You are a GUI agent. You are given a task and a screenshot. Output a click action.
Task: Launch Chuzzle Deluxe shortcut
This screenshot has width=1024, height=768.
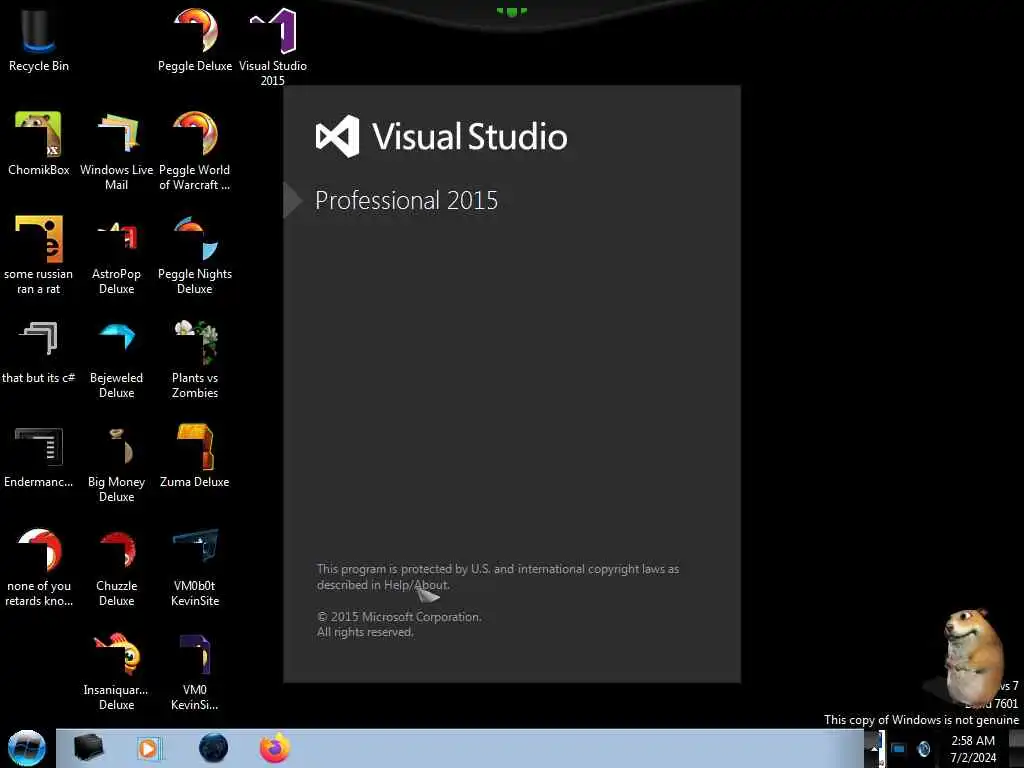coord(117,567)
